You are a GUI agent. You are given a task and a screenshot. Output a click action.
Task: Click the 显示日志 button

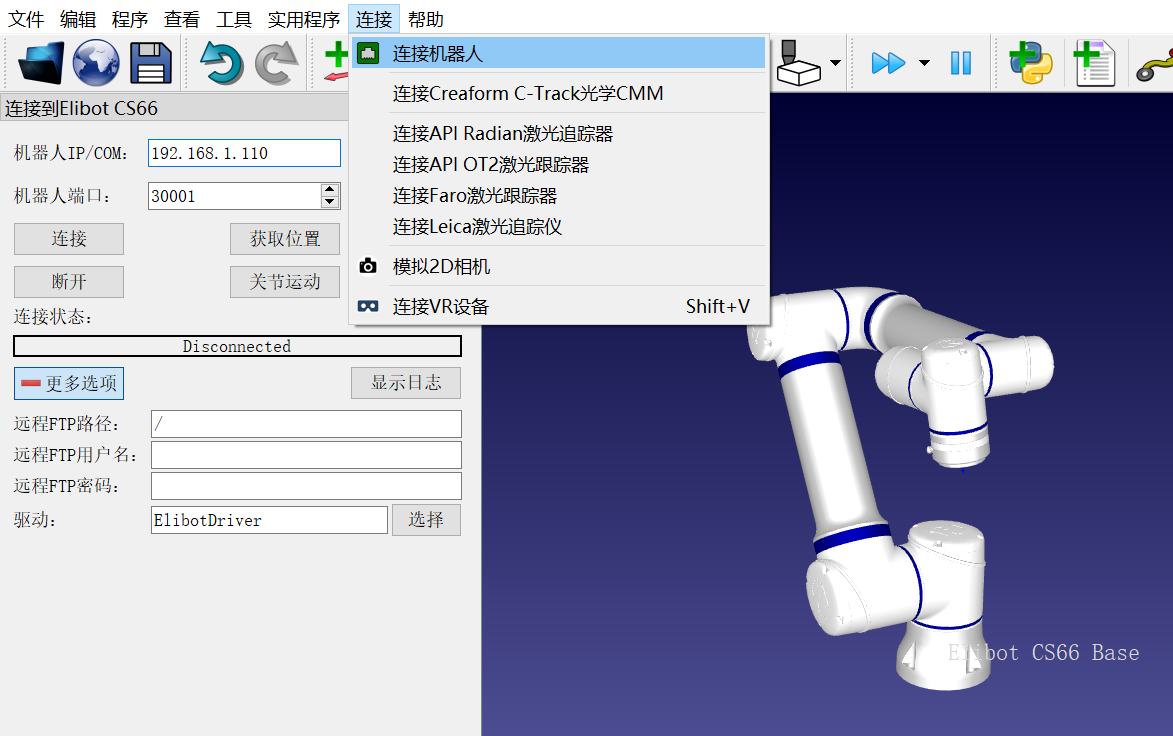click(406, 383)
